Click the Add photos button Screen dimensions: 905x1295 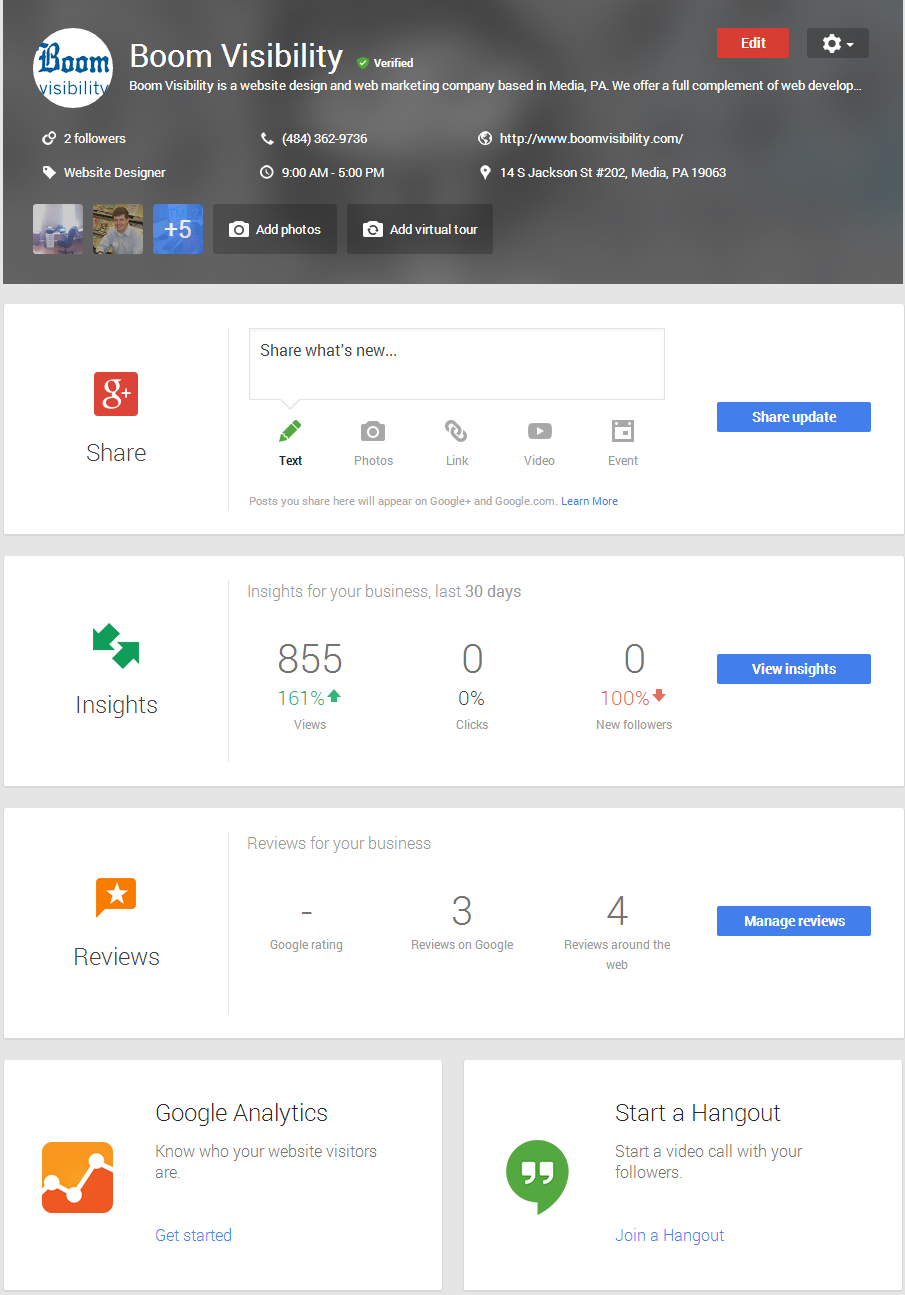[275, 229]
